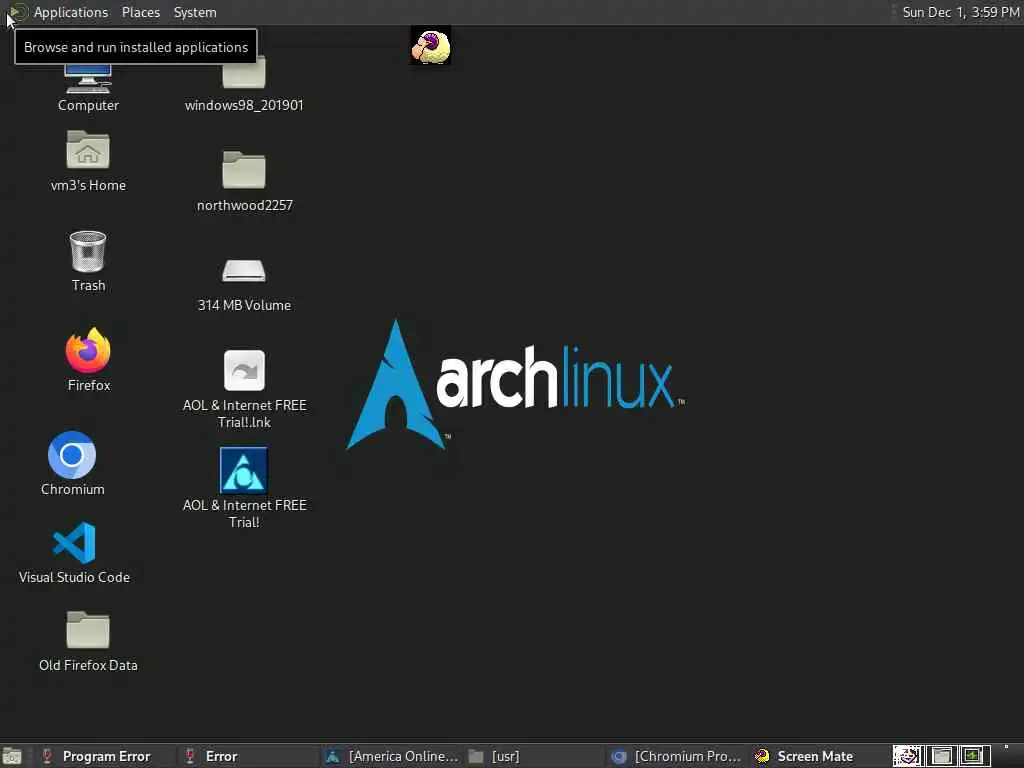Select the blue AOL & Internet FREE Trial! icon
This screenshot has height=768, width=1024.
point(244,470)
